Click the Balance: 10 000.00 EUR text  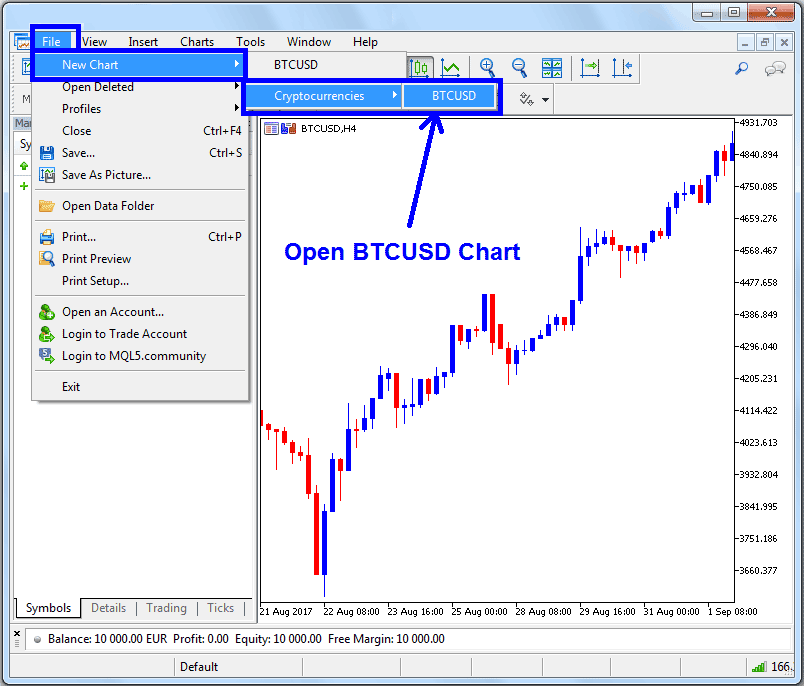pyautogui.click(x=108, y=639)
